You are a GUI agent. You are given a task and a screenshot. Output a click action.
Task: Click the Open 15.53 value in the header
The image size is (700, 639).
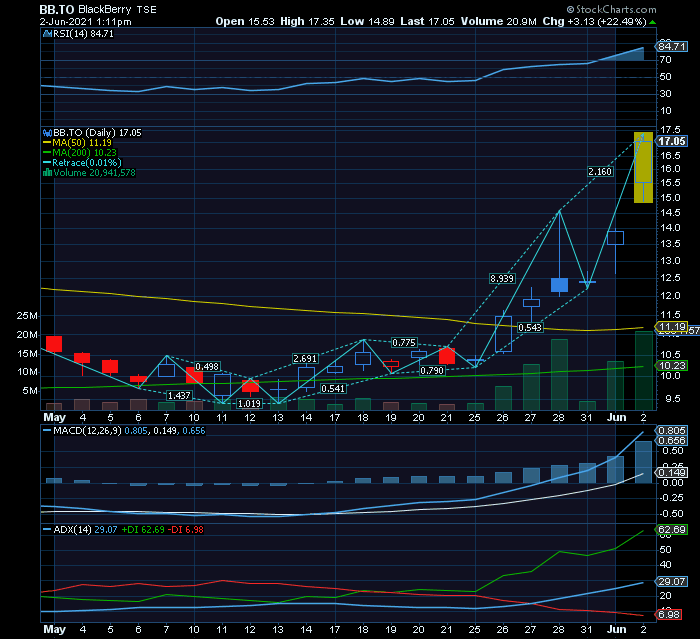click(245, 21)
